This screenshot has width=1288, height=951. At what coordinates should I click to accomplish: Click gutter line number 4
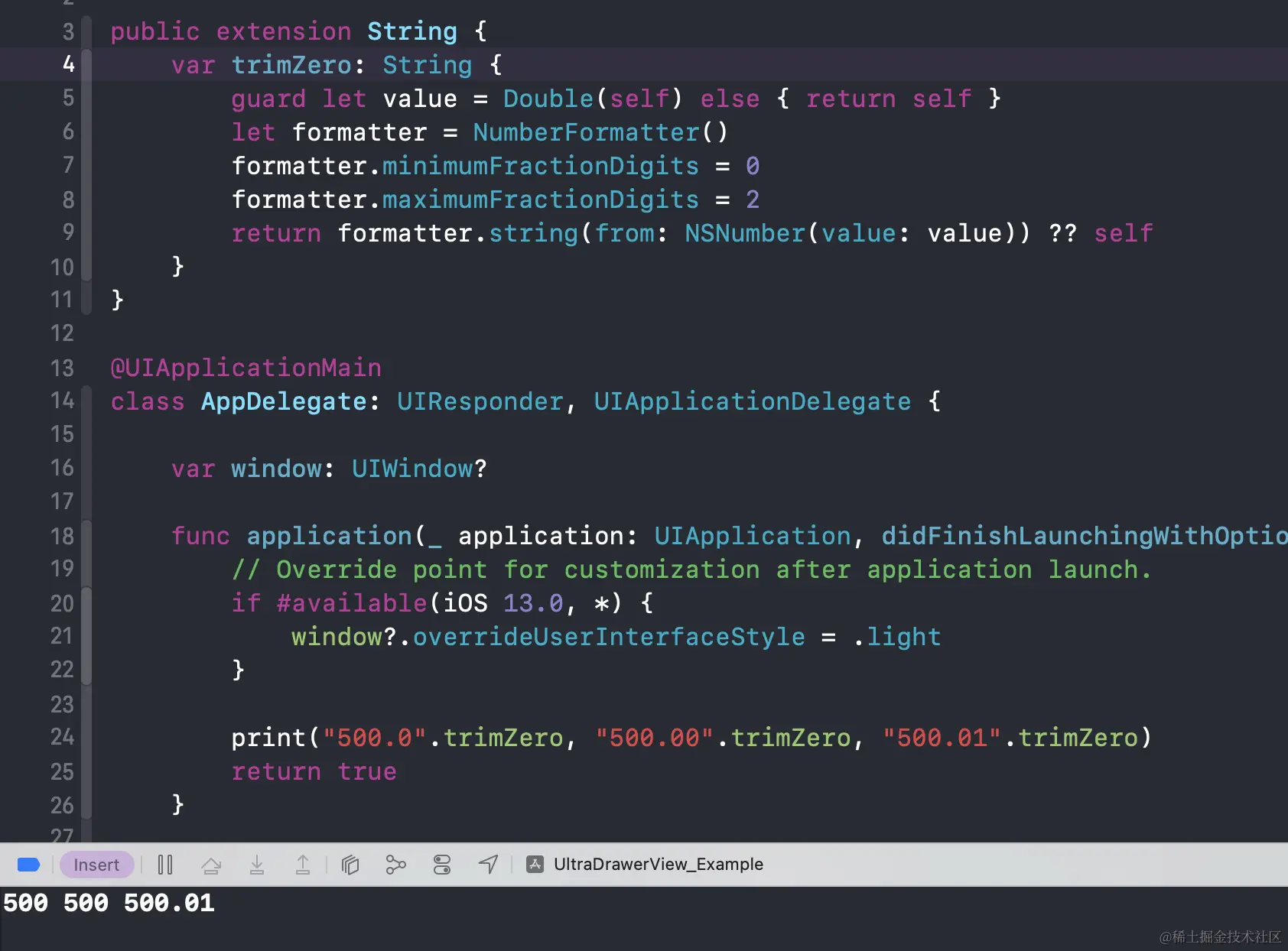(68, 64)
